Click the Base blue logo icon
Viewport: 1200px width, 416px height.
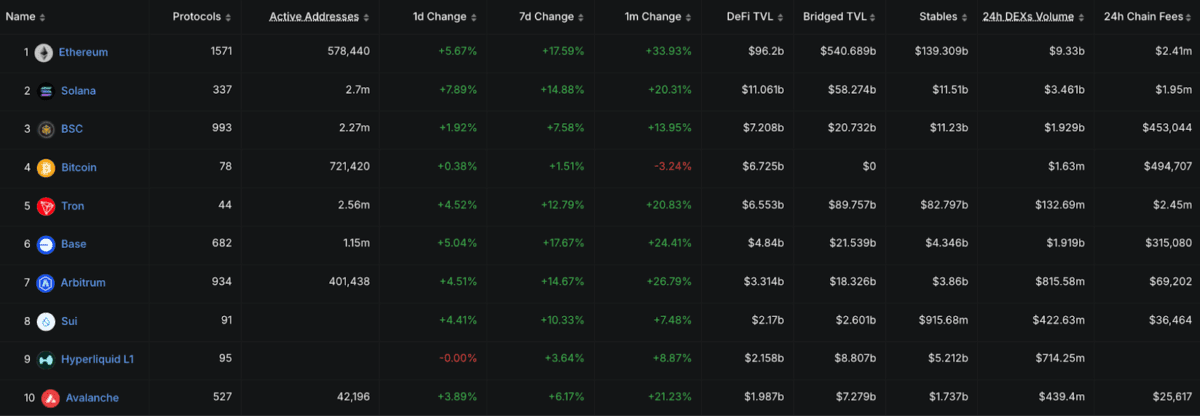pos(46,244)
